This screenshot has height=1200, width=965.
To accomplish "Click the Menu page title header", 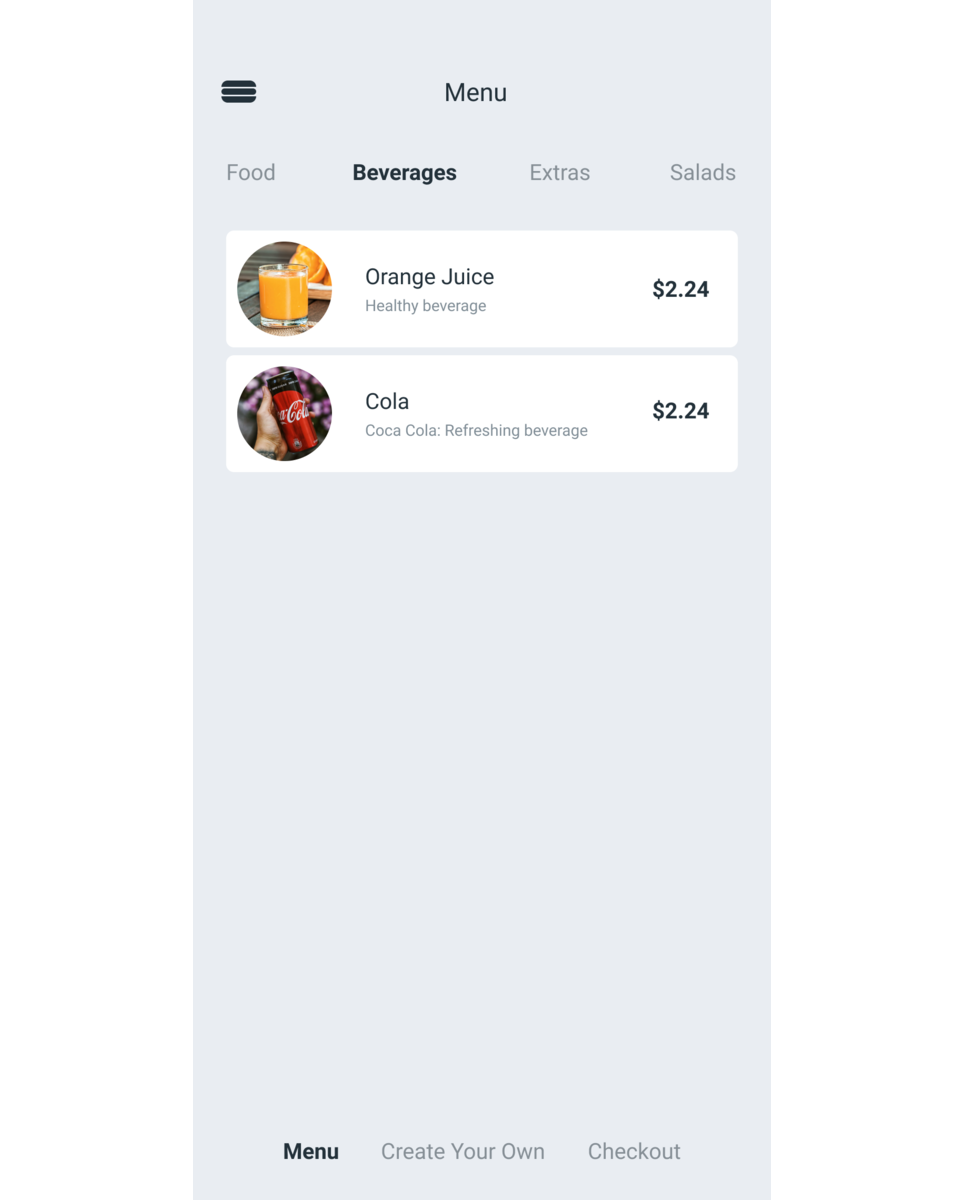I will point(476,93).
